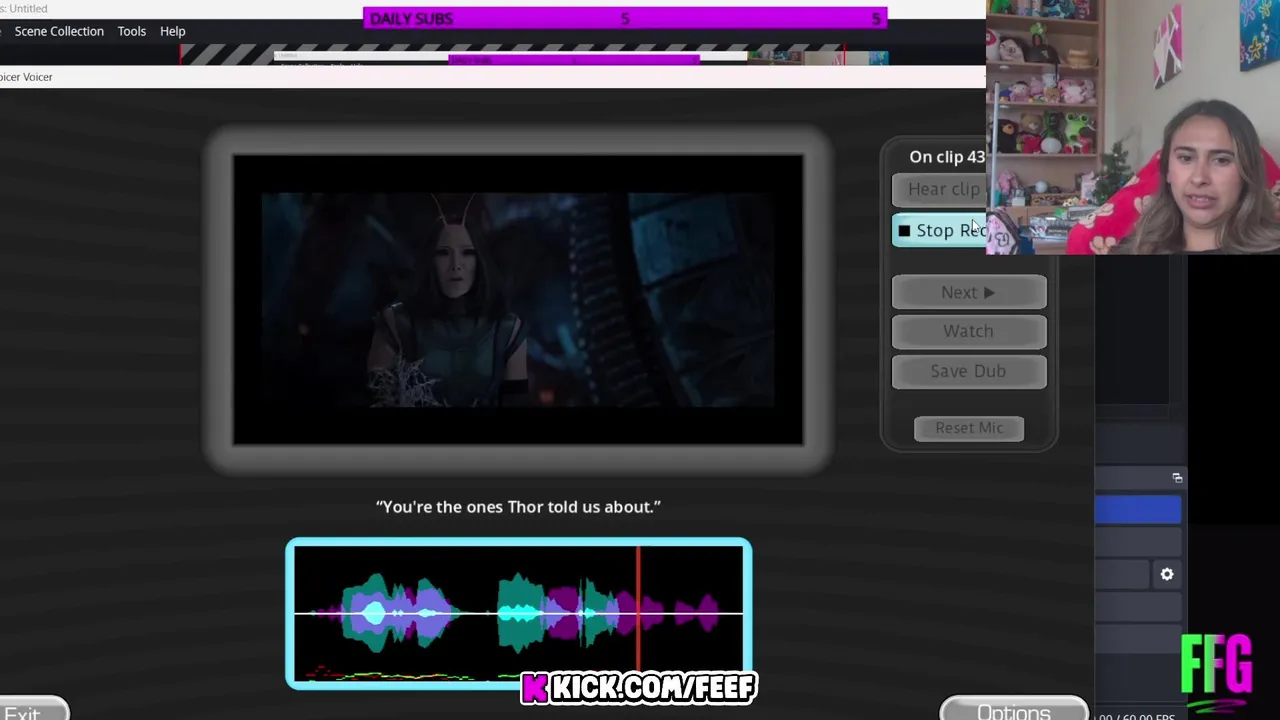Click the "On clip 43" label

[x=947, y=157]
